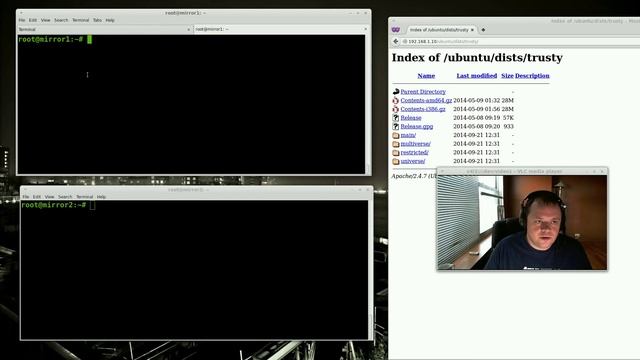The height and width of the screenshot is (360, 640).
Task: Open View menu in mirror1 terminal
Action: click(45, 20)
